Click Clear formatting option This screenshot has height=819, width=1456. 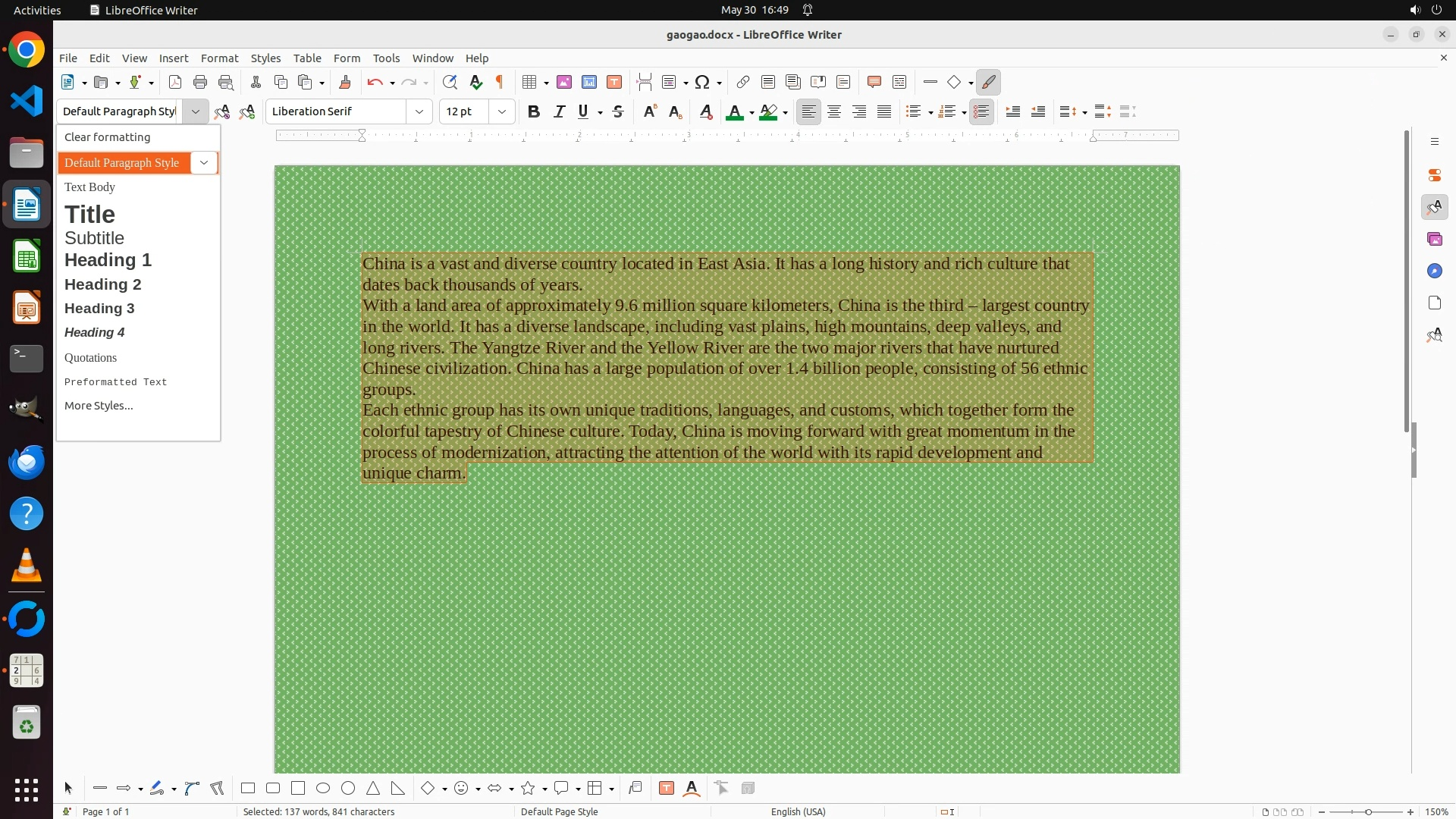pyautogui.click(x=107, y=137)
